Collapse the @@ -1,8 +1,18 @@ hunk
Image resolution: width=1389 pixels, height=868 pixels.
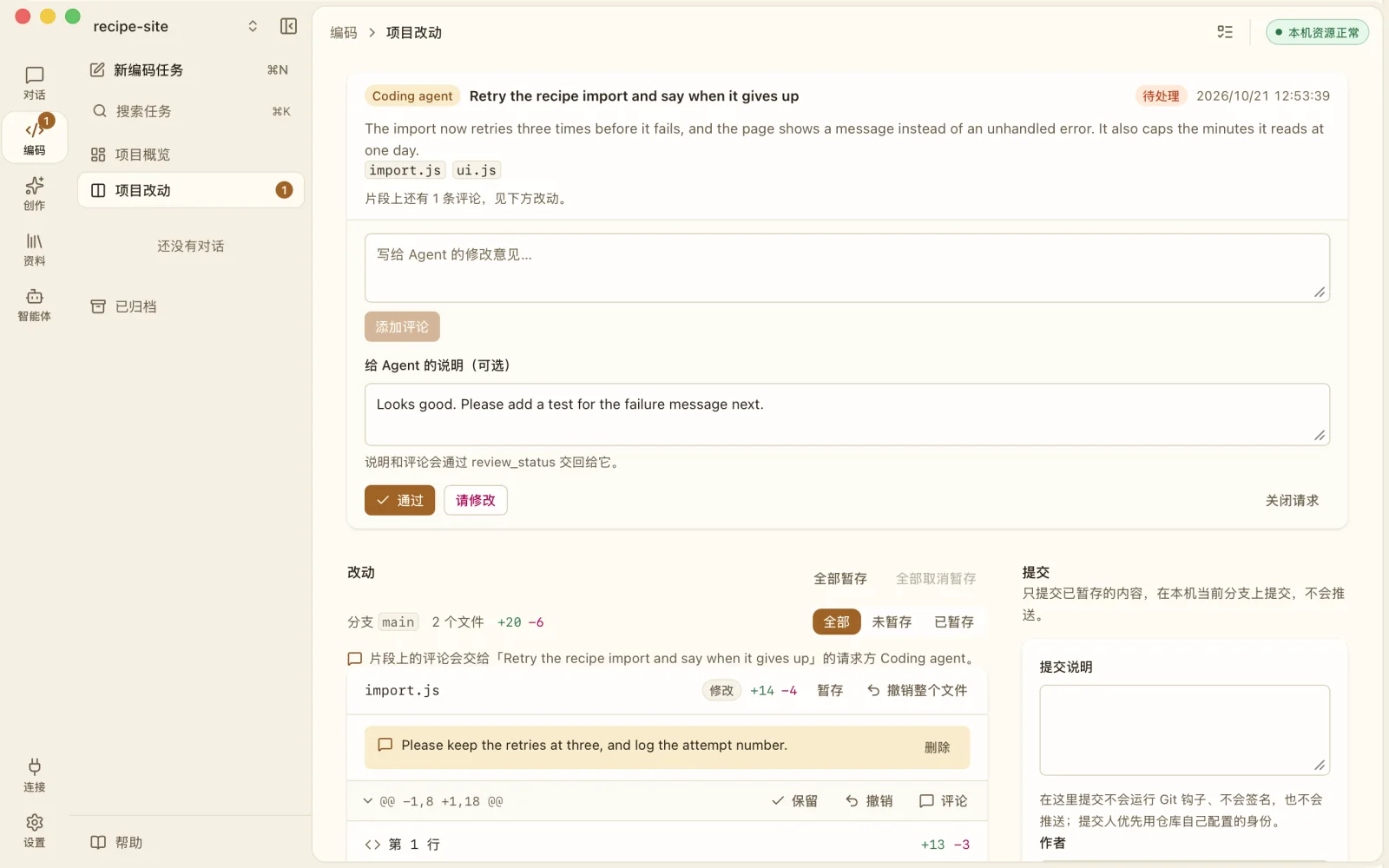(x=368, y=801)
